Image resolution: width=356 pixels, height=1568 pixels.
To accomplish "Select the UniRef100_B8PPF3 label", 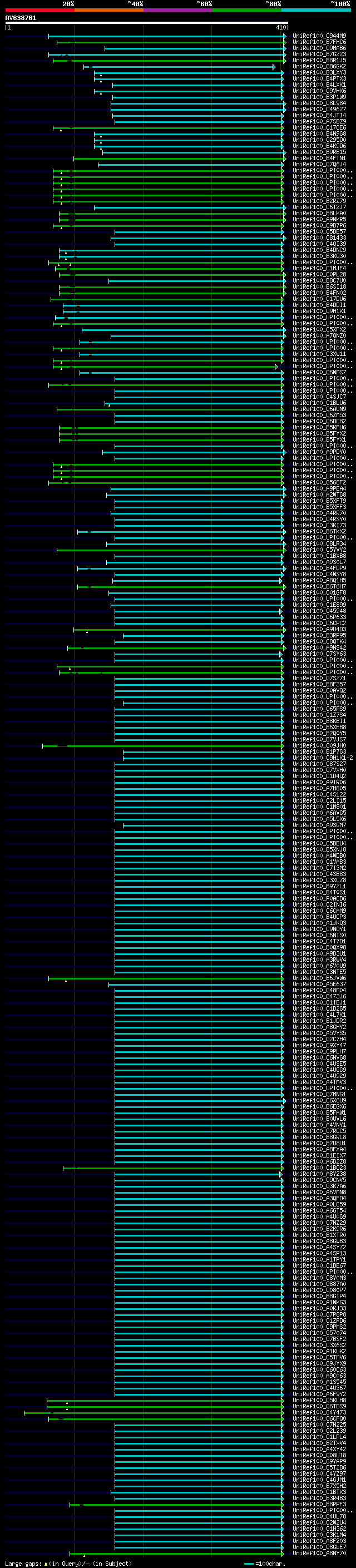I will tap(319, 1504).
